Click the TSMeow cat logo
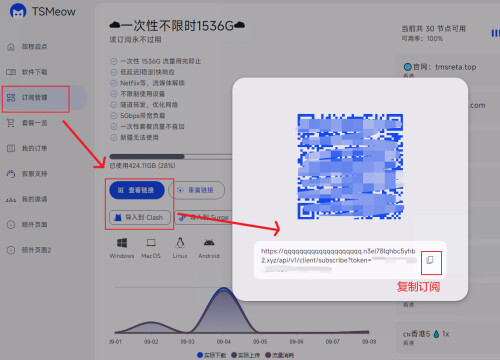Image resolution: width=500 pixels, height=360 pixels. tap(18, 11)
